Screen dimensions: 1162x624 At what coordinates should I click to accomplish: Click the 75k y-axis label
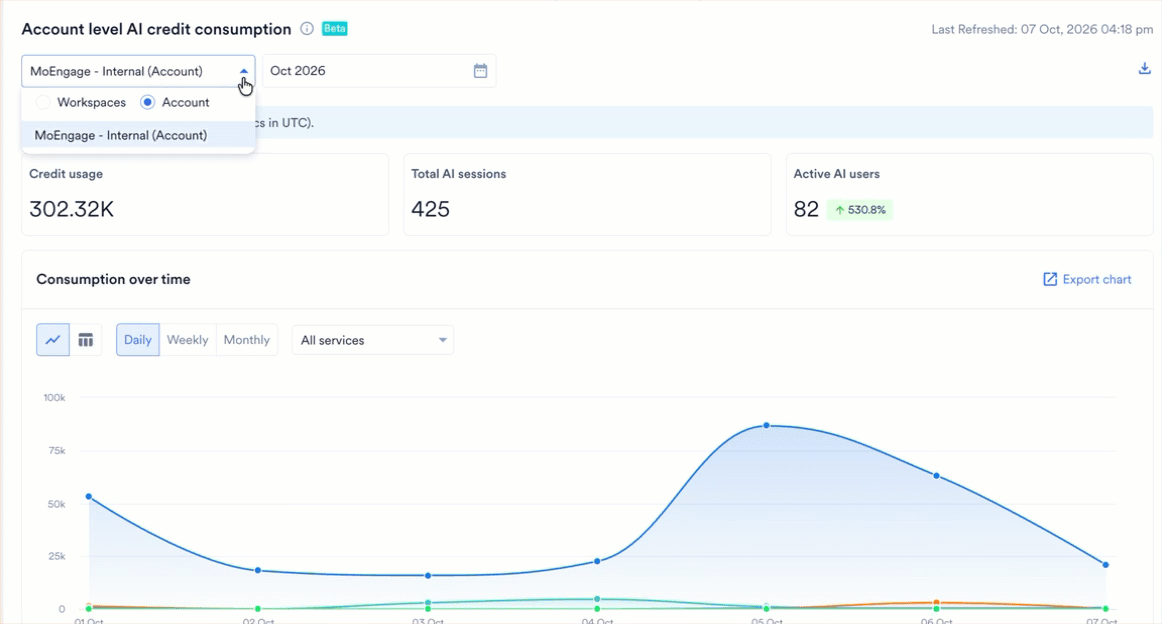pyautogui.click(x=56, y=451)
